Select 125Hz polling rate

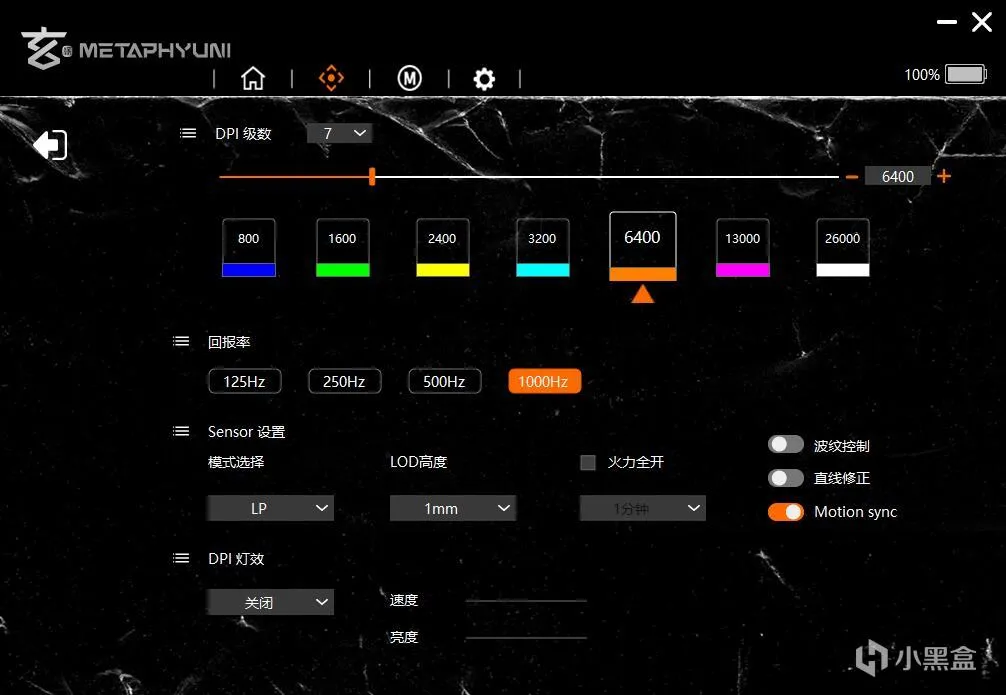244,381
